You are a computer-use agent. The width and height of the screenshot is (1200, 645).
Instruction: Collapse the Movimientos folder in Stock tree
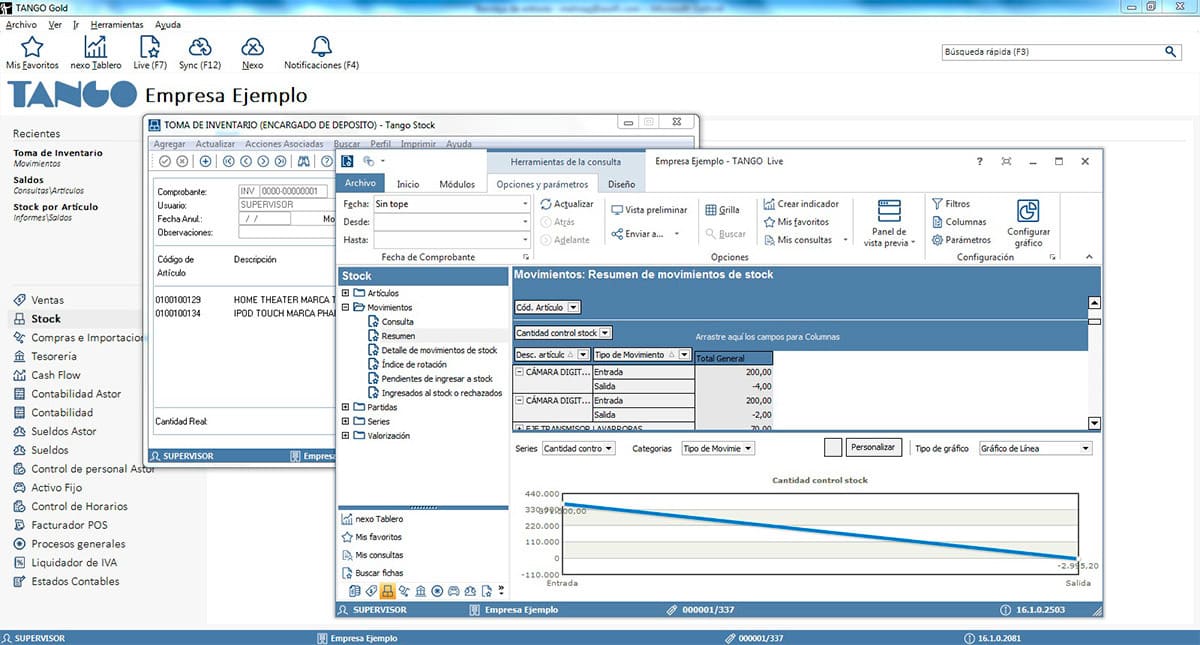coord(346,307)
